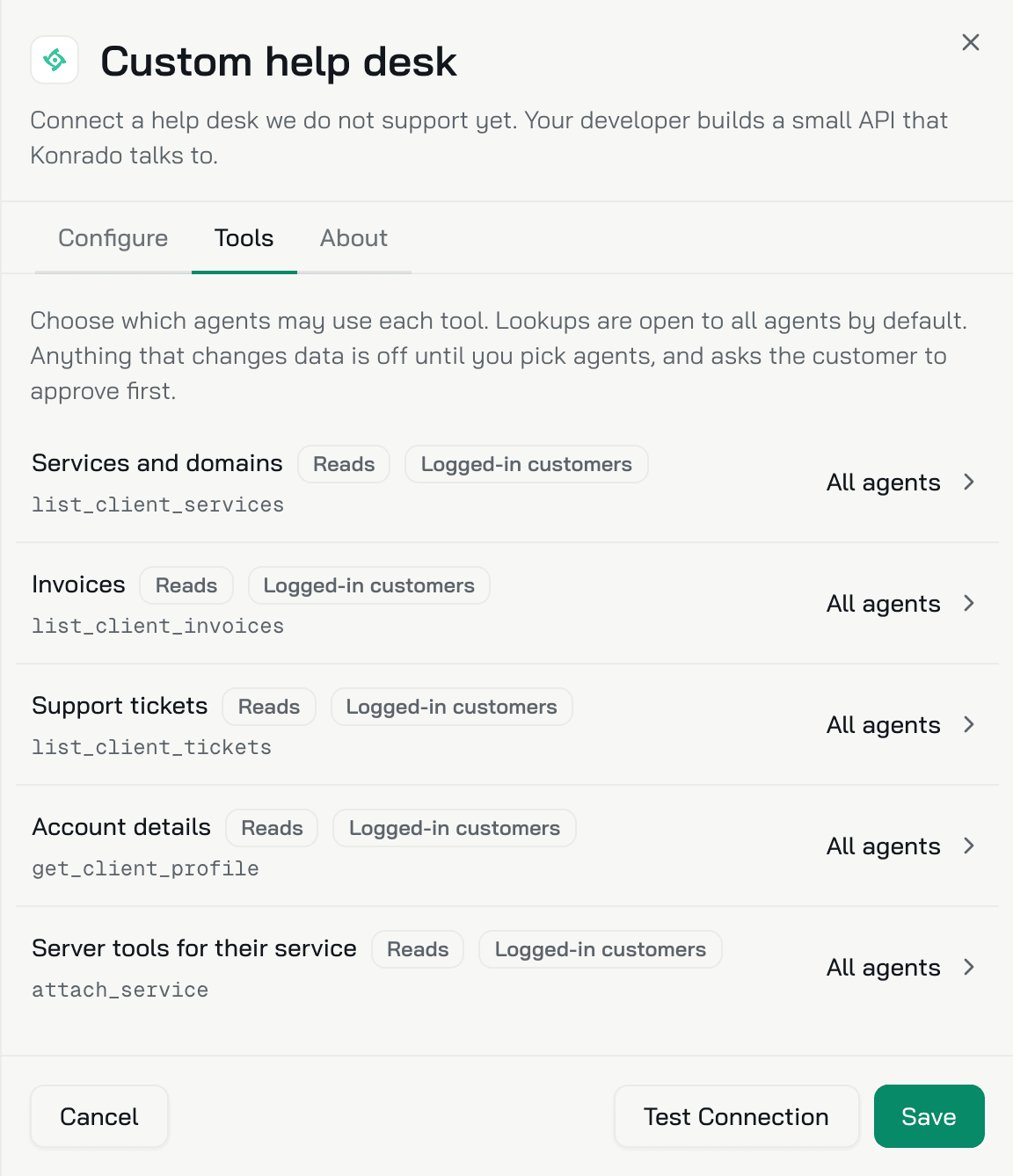Click the 'Connect a help desk' description text

[489, 138]
